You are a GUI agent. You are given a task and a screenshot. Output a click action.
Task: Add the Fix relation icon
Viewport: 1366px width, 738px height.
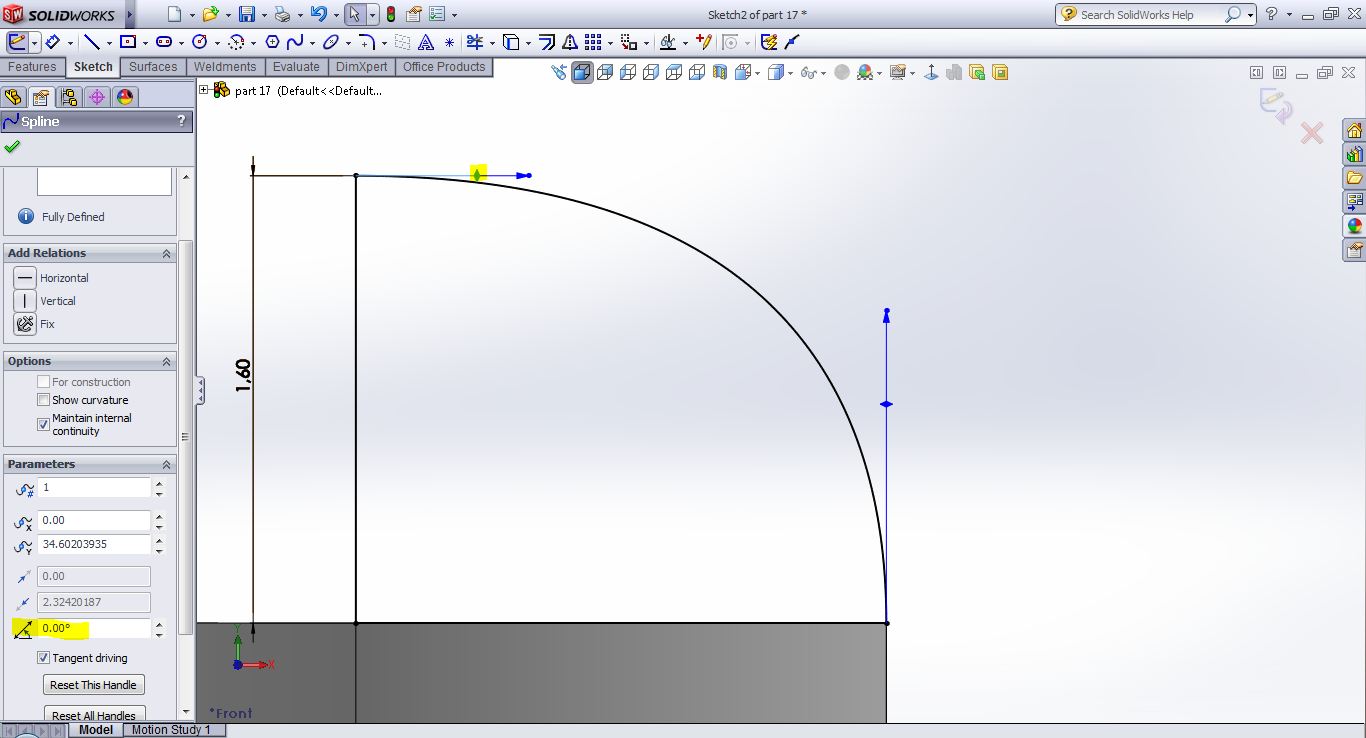25,324
